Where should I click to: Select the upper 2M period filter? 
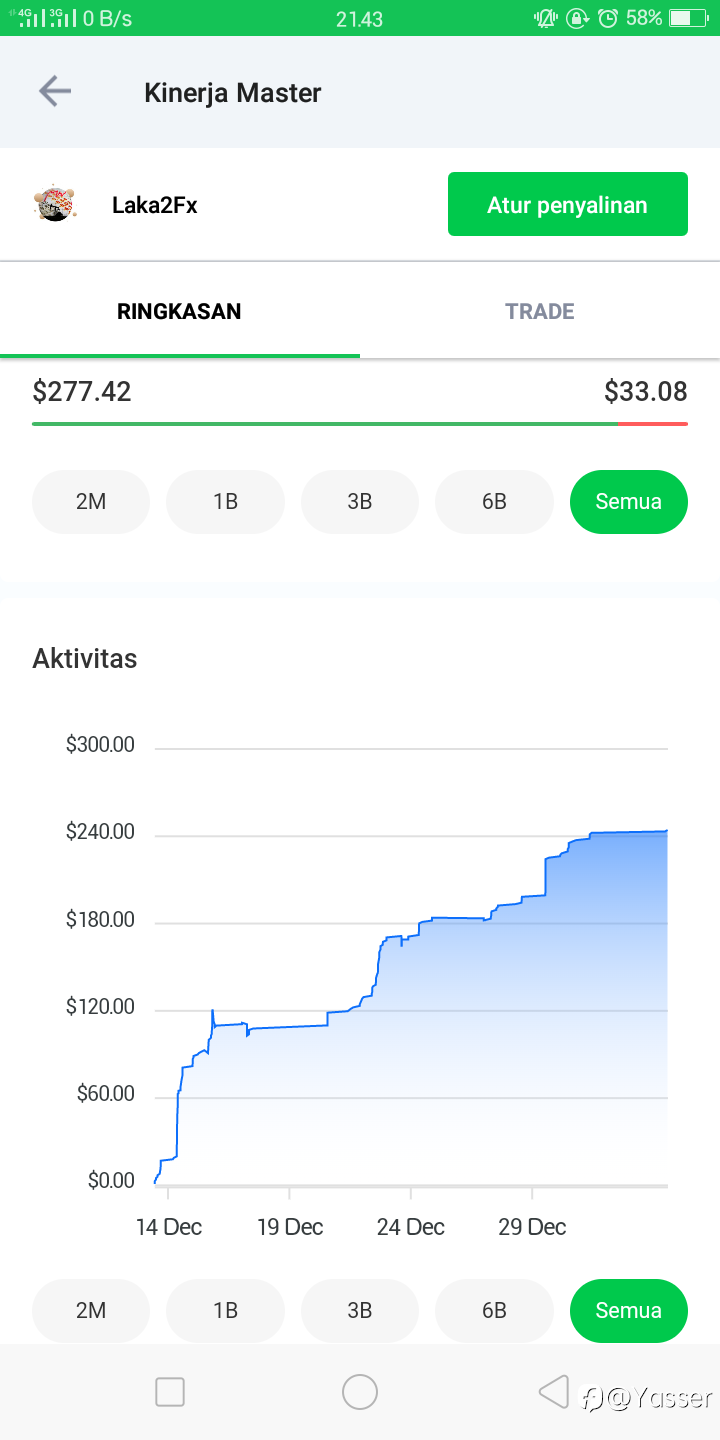pyautogui.click(x=91, y=501)
